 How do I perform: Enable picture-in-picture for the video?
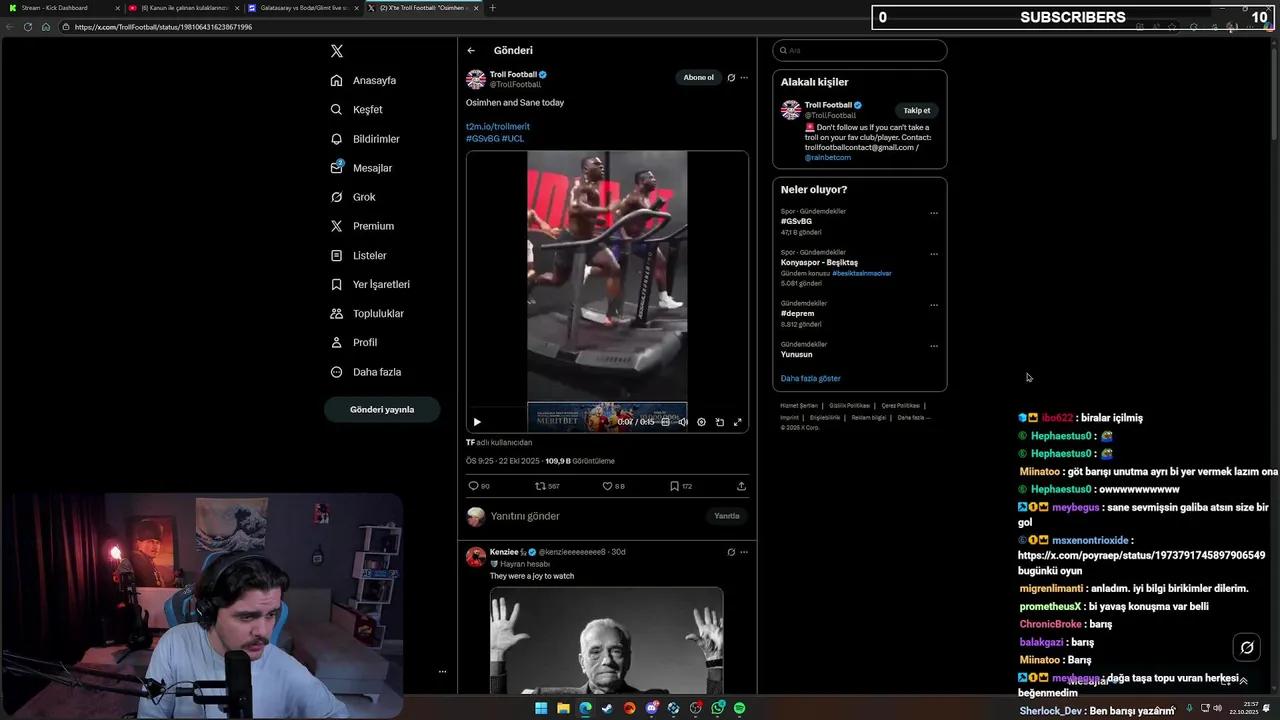[x=719, y=422]
